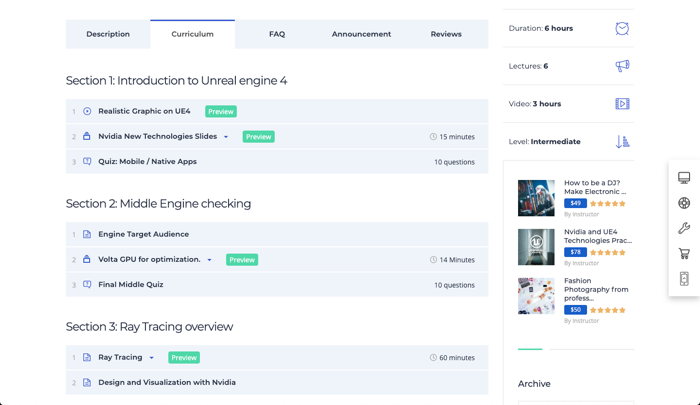This screenshot has width=700, height=405.
Task: Click the alarm clock Duration icon
Action: point(622,29)
